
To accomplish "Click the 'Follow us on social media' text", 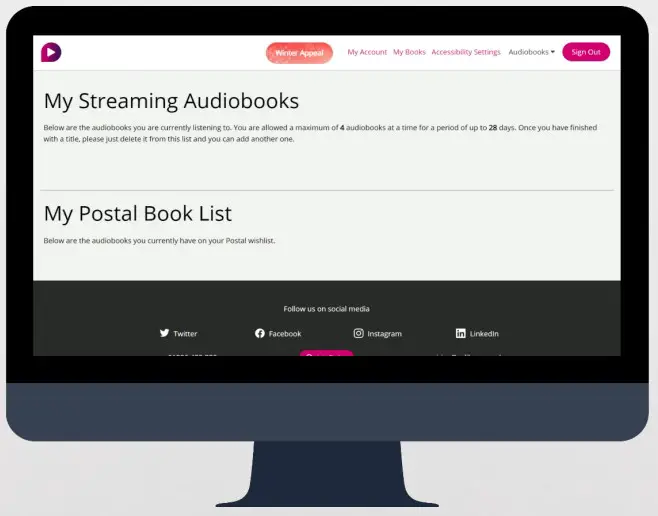I will [x=326, y=309].
